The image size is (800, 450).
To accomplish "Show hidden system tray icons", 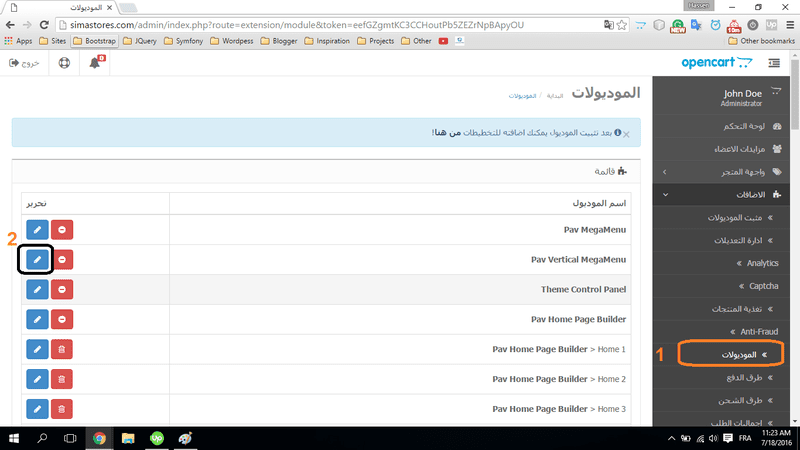I will pyautogui.click(x=671, y=438).
